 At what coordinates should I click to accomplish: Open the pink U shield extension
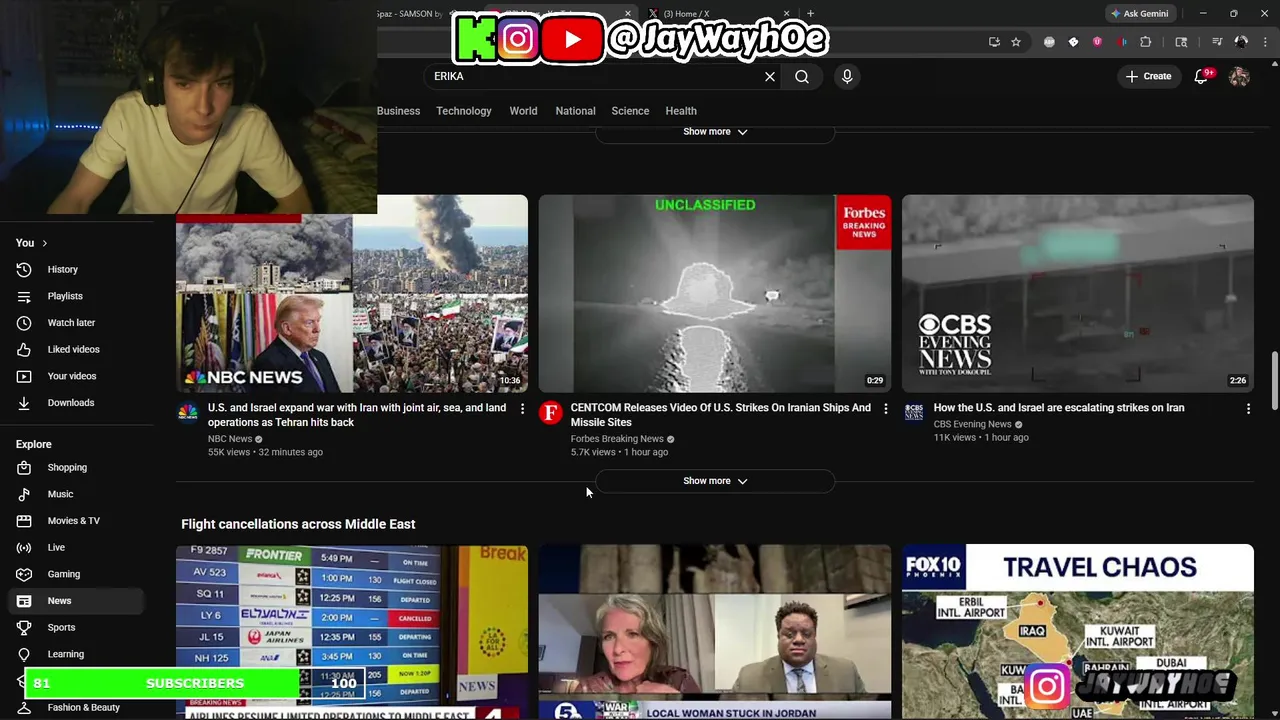[1097, 42]
